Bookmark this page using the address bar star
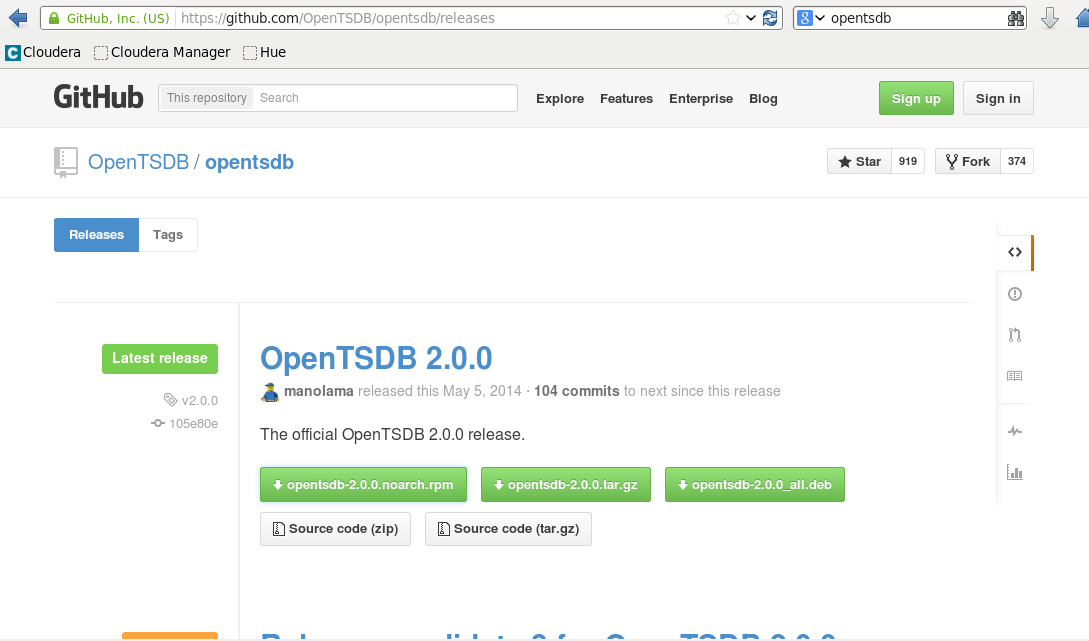The image size is (1089, 641). tap(734, 17)
